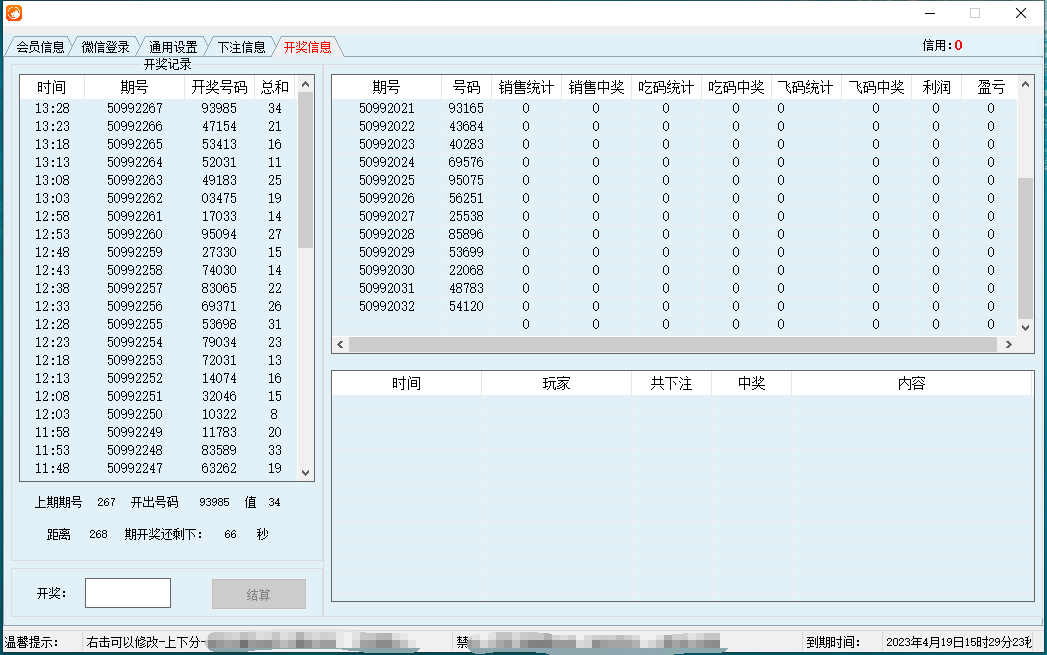The height and width of the screenshot is (655, 1047).
Task: Open the 通用设置 tab
Action: point(174,45)
